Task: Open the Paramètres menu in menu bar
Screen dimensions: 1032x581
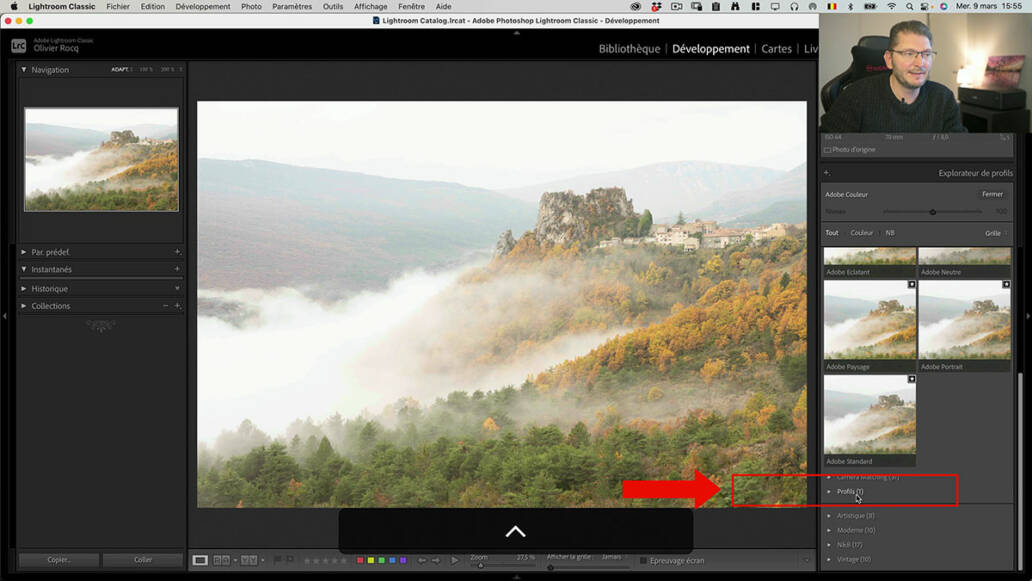Action: [x=291, y=6]
